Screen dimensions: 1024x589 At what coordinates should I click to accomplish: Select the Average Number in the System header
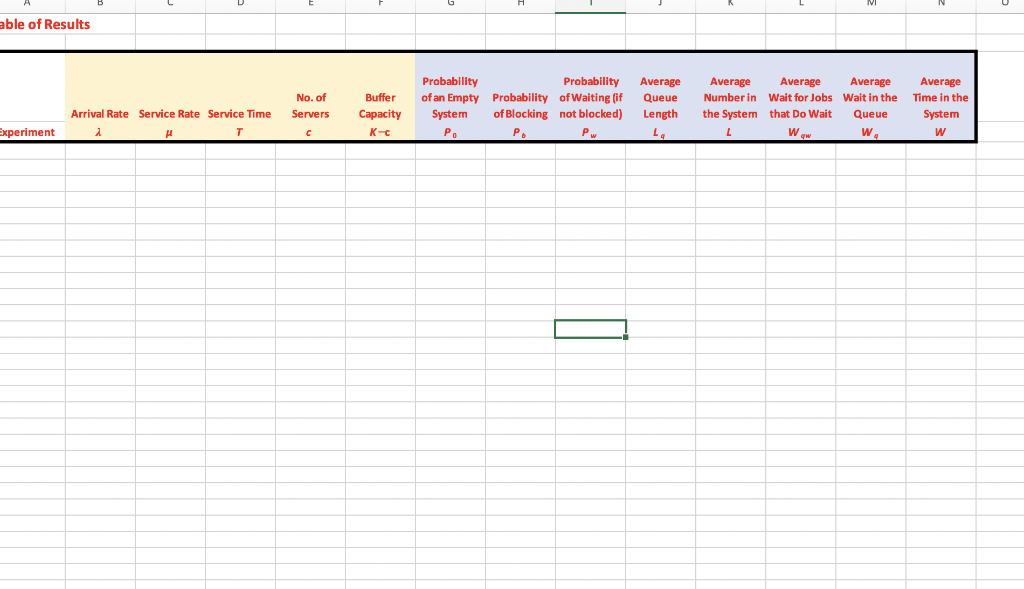730,97
